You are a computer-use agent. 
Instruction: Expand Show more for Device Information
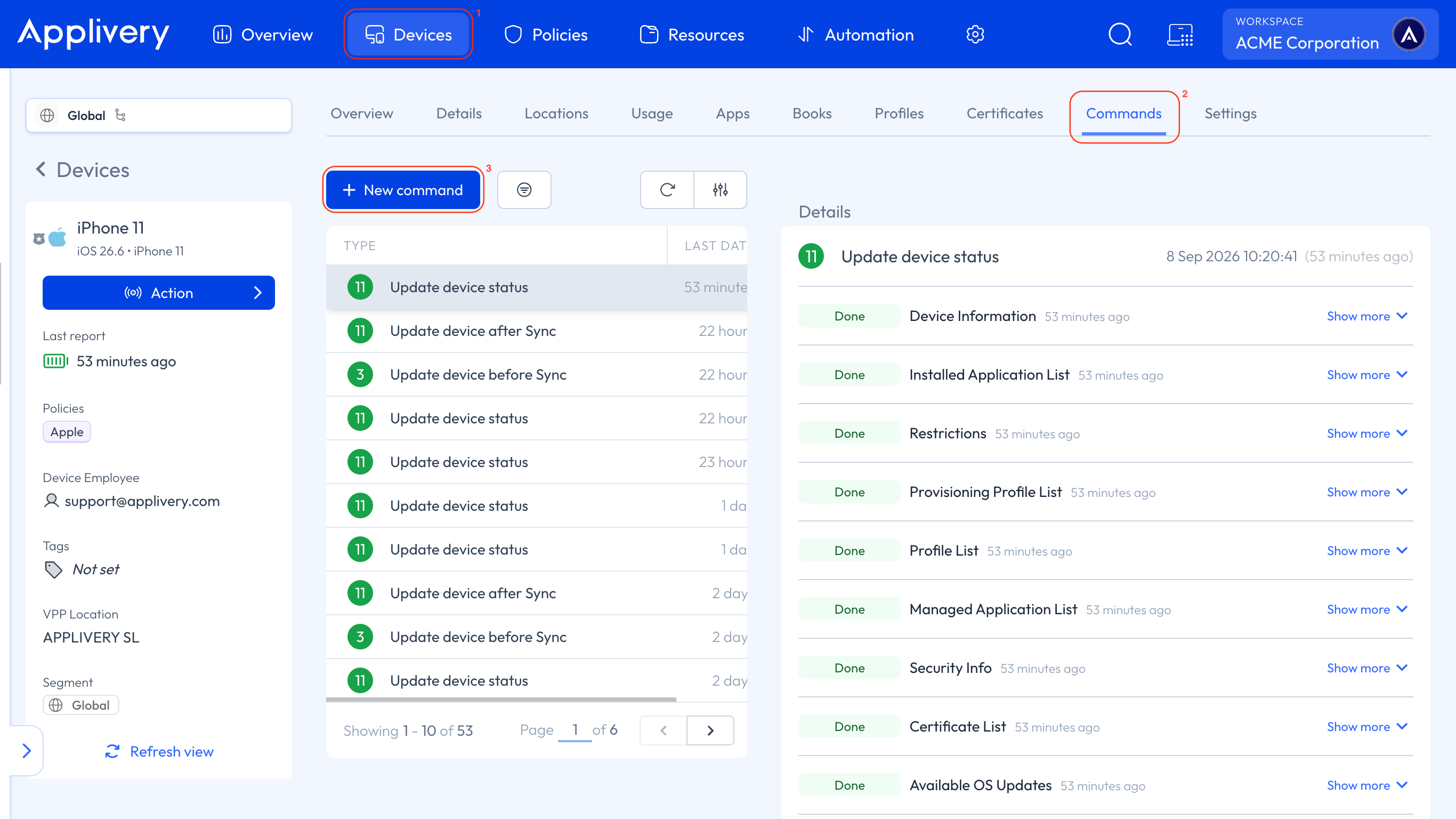[x=1366, y=316]
